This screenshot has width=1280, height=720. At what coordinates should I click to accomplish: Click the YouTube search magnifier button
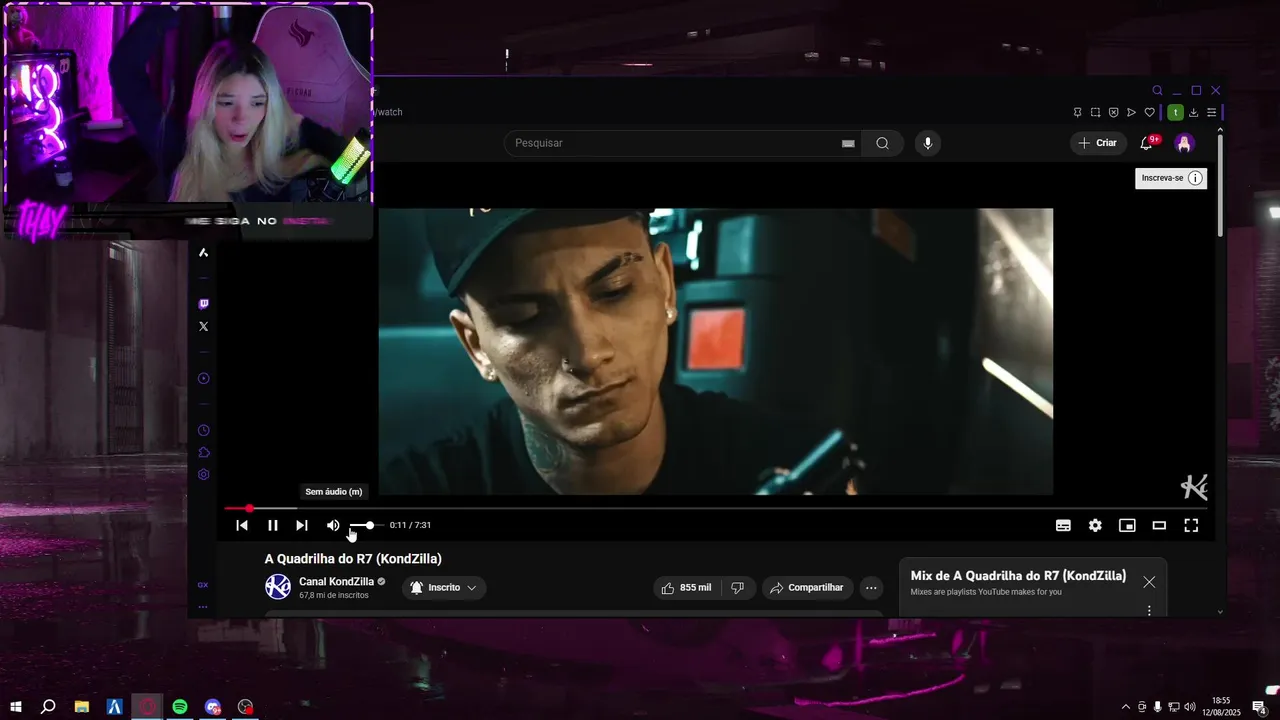[x=882, y=143]
